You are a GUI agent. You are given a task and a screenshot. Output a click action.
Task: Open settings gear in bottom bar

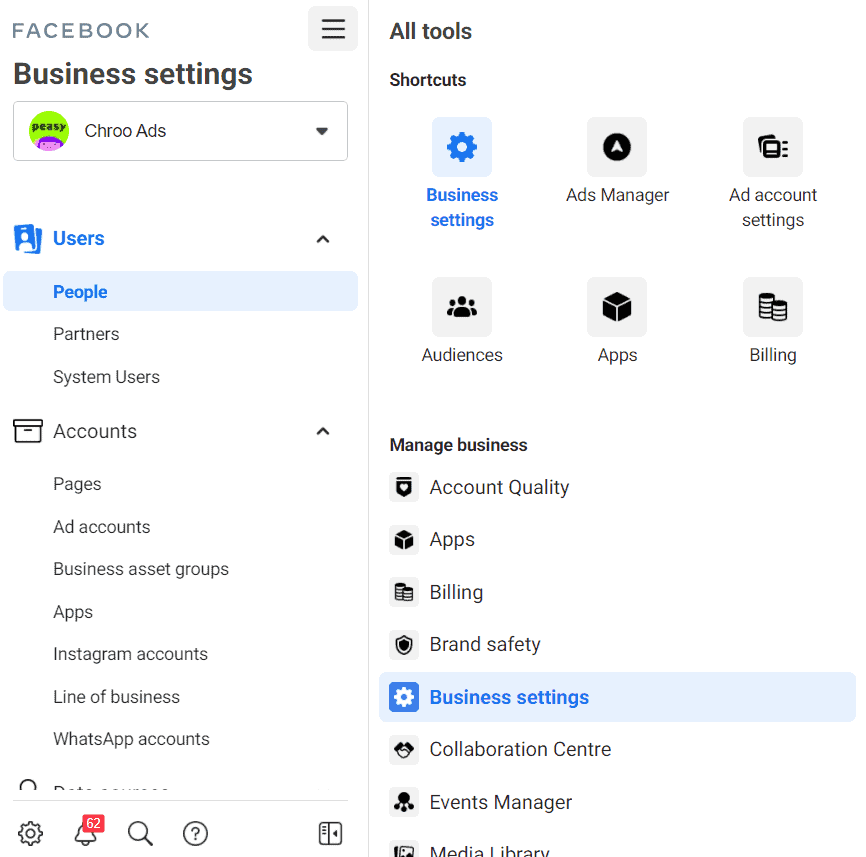[x=30, y=833]
